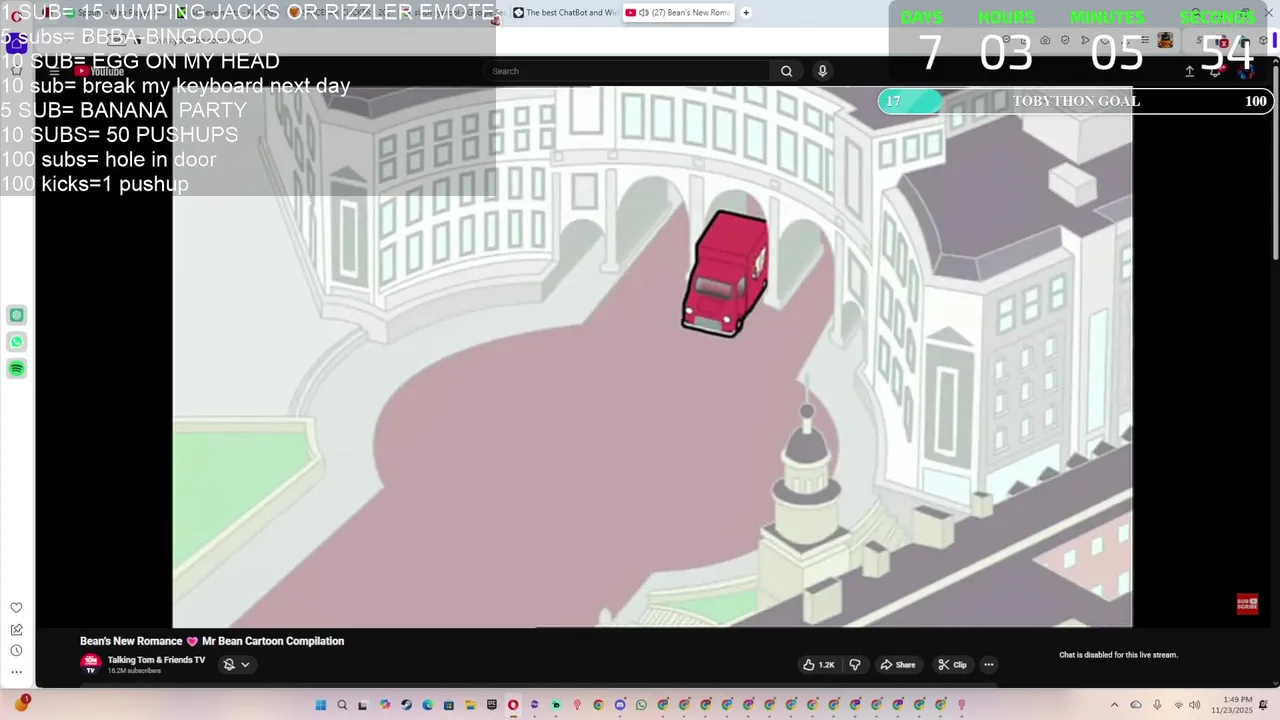Share the video via Share button
Image resolution: width=1280 pixels, height=720 pixels.
897,665
